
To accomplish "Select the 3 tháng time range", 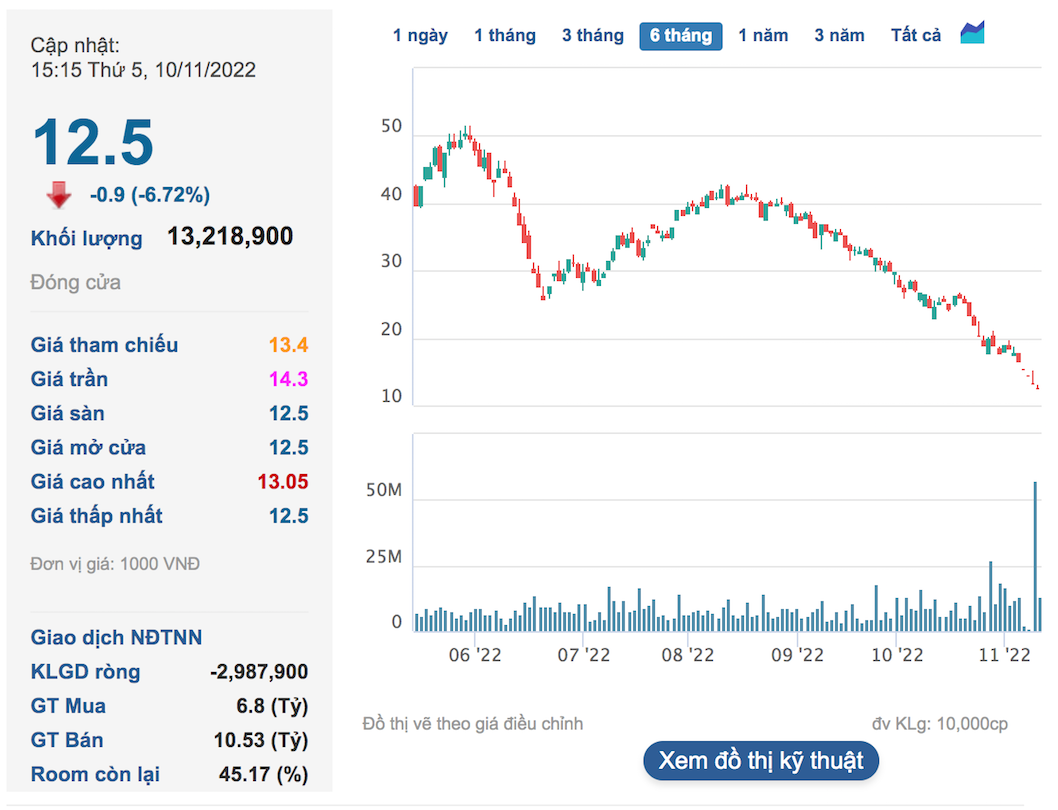I will [592, 36].
